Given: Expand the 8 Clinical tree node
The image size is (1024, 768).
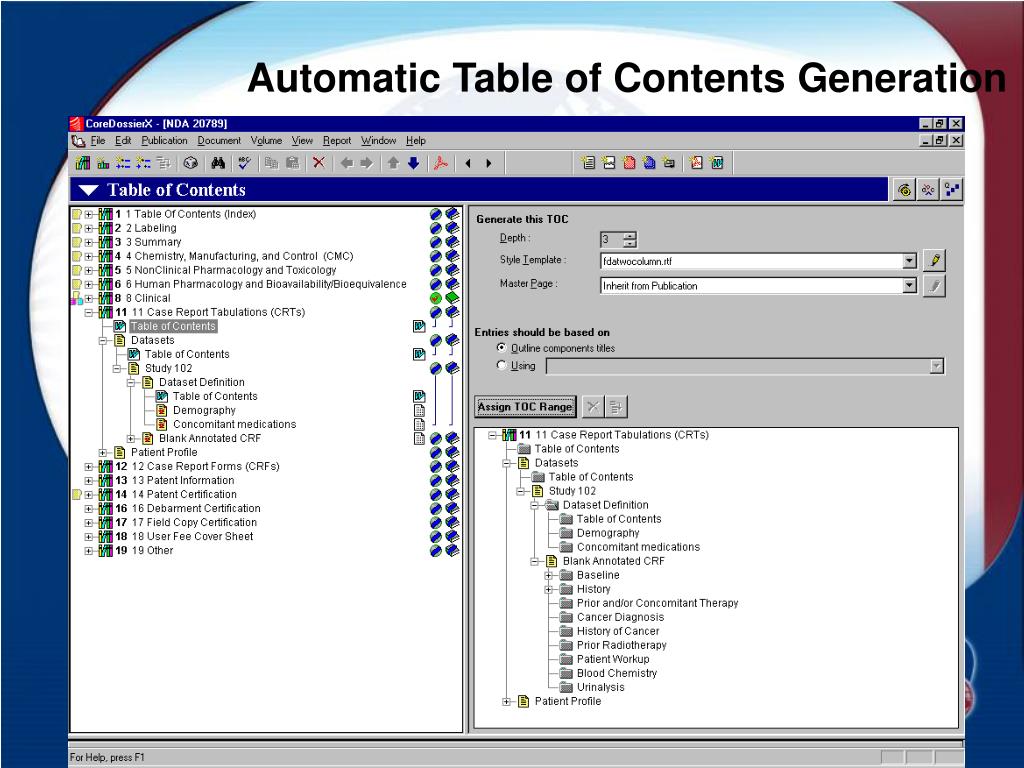Looking at the screenshot, I should click(x=89, y=298).
